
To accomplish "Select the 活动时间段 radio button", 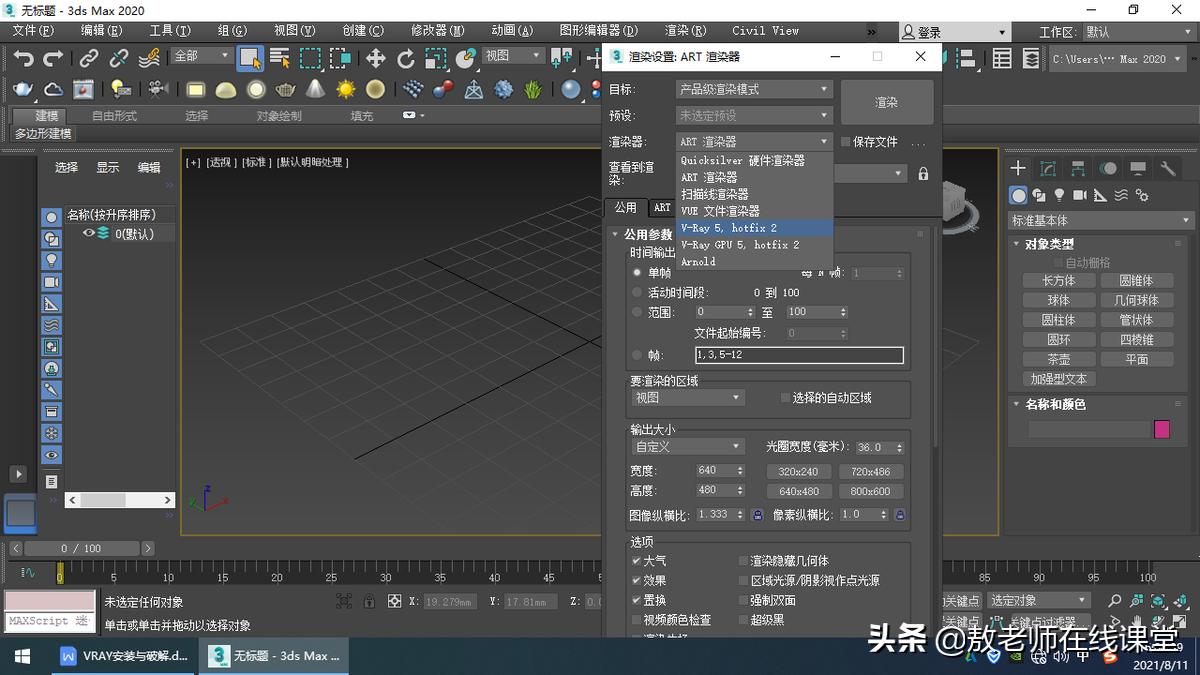I will pyautogui.click(x=636, y=292).
